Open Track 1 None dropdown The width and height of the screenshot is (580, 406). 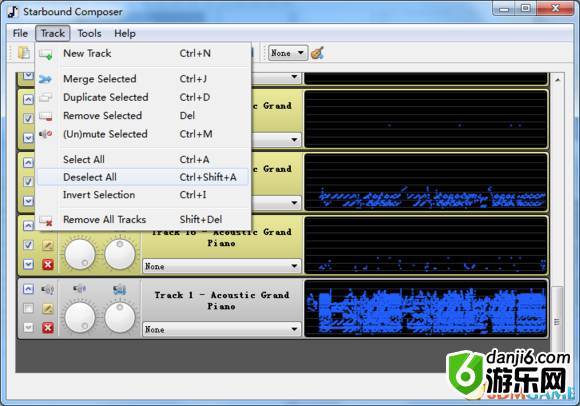pos(221,329)
